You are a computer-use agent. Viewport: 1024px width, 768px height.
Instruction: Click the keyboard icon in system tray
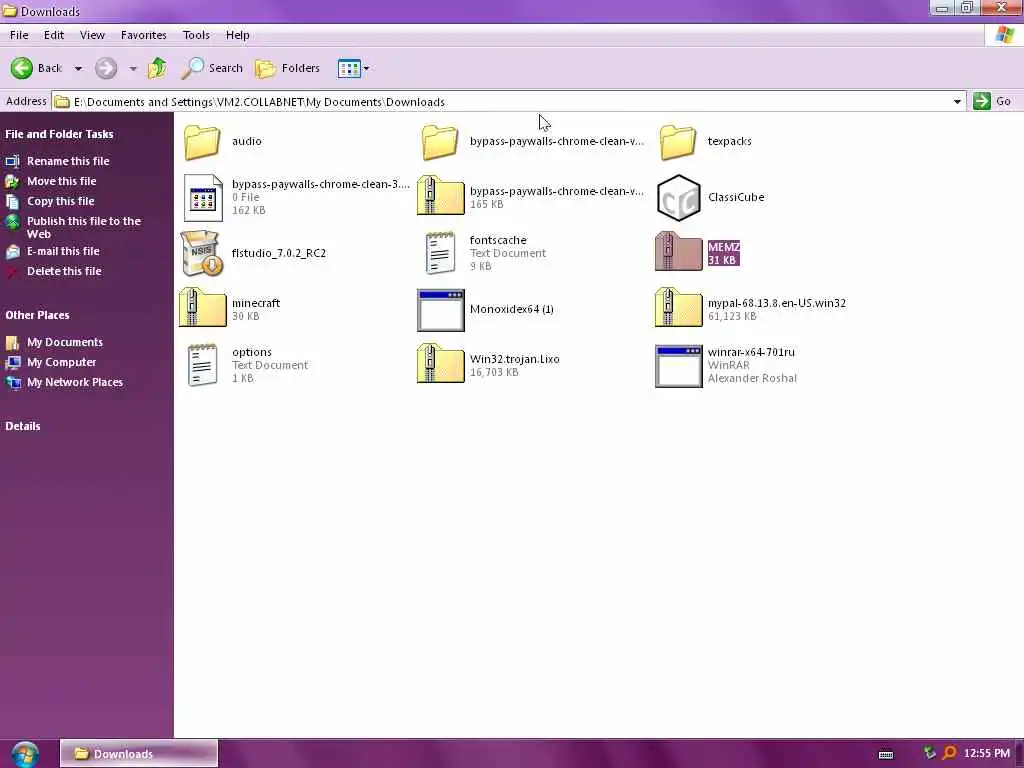pos(886,754)
